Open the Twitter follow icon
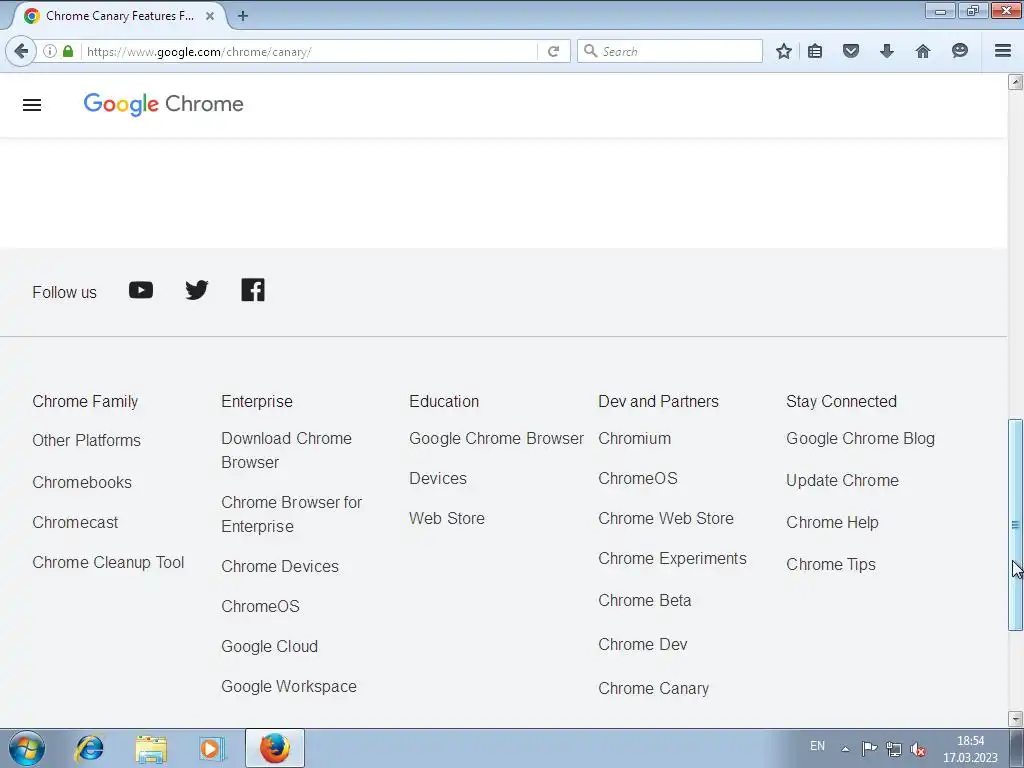The height and width of the screenshot is (768, 1024). coord(197,290)
